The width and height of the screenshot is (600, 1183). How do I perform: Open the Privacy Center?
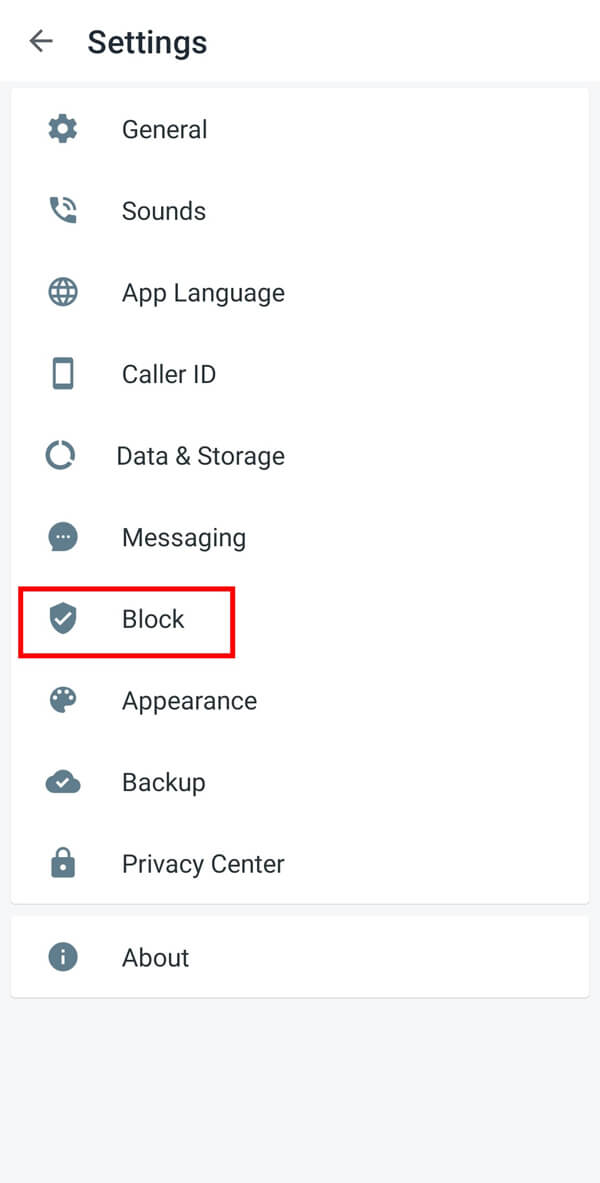point(203,863)
